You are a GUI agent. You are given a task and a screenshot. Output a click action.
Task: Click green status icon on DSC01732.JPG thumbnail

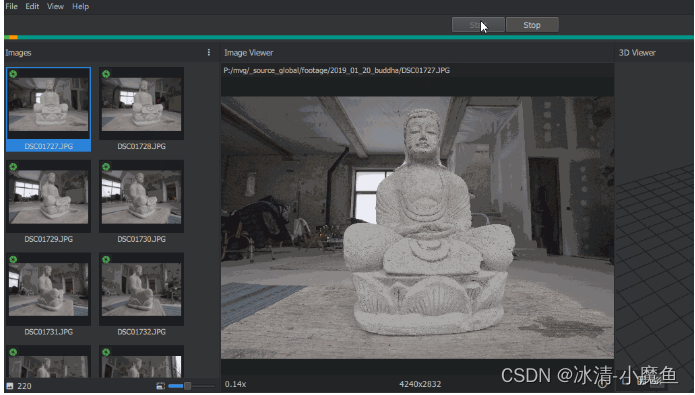(106, 259)
